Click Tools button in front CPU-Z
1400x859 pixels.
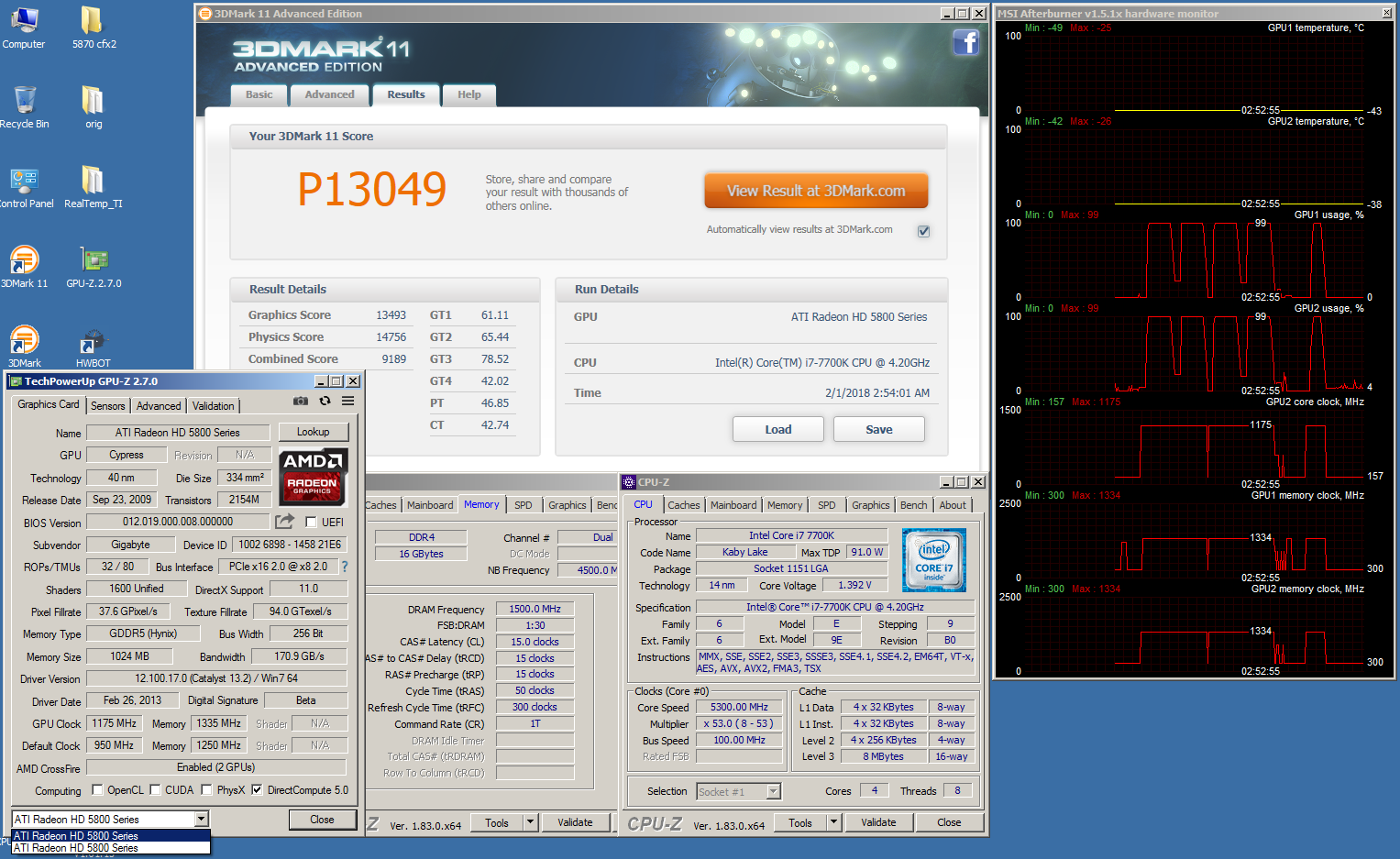point(800,822)
